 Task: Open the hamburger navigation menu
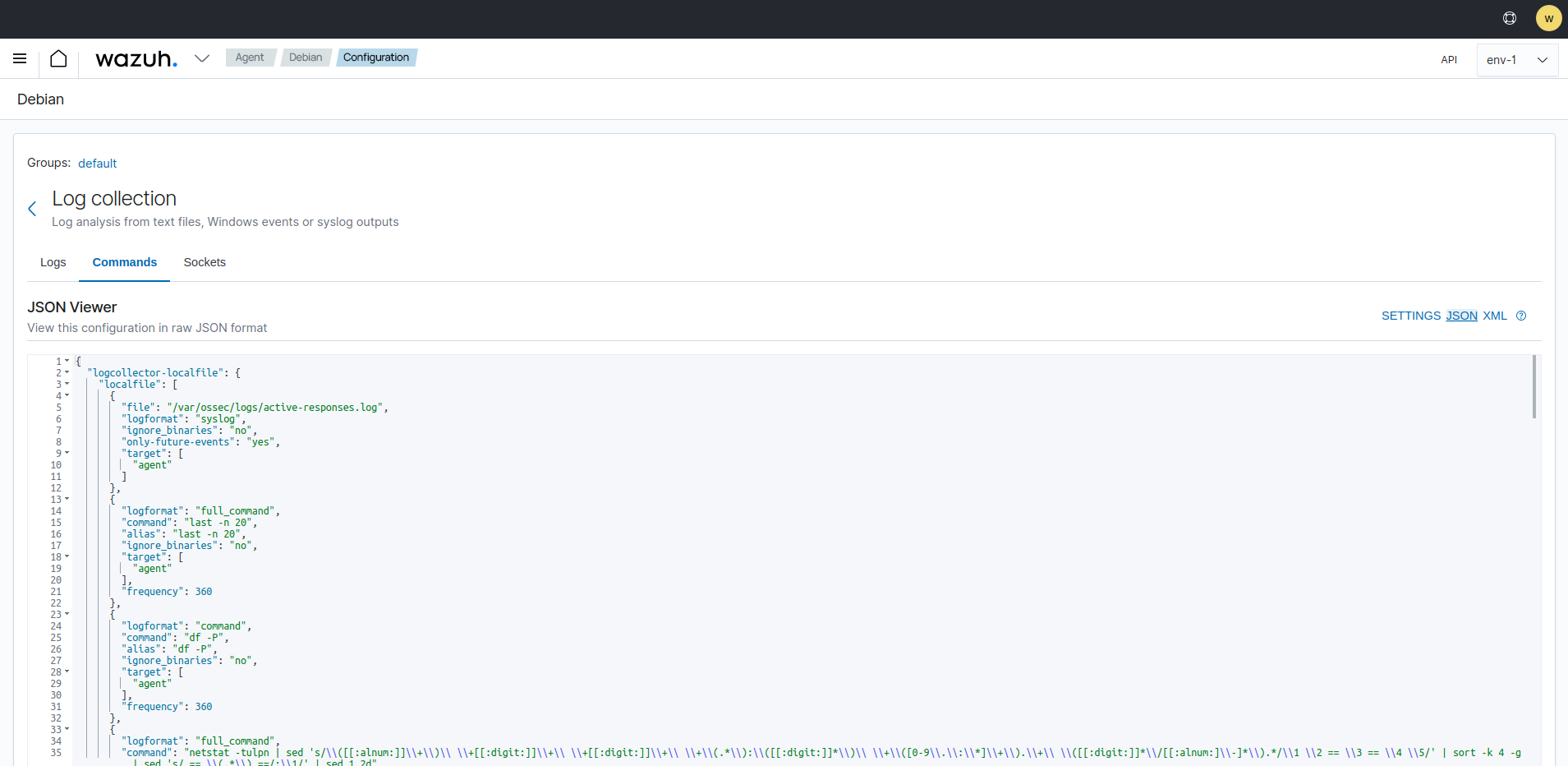(20, 58)
